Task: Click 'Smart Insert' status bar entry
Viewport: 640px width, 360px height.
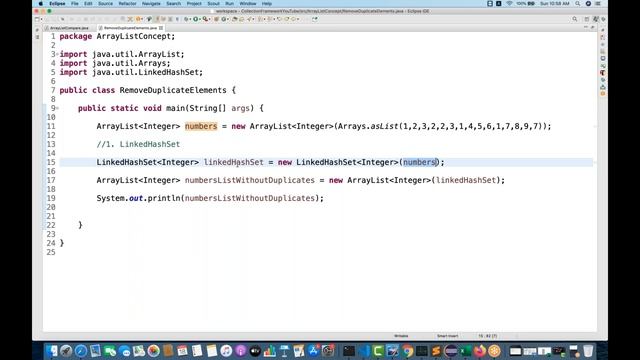Action: [x=447, y=336]
